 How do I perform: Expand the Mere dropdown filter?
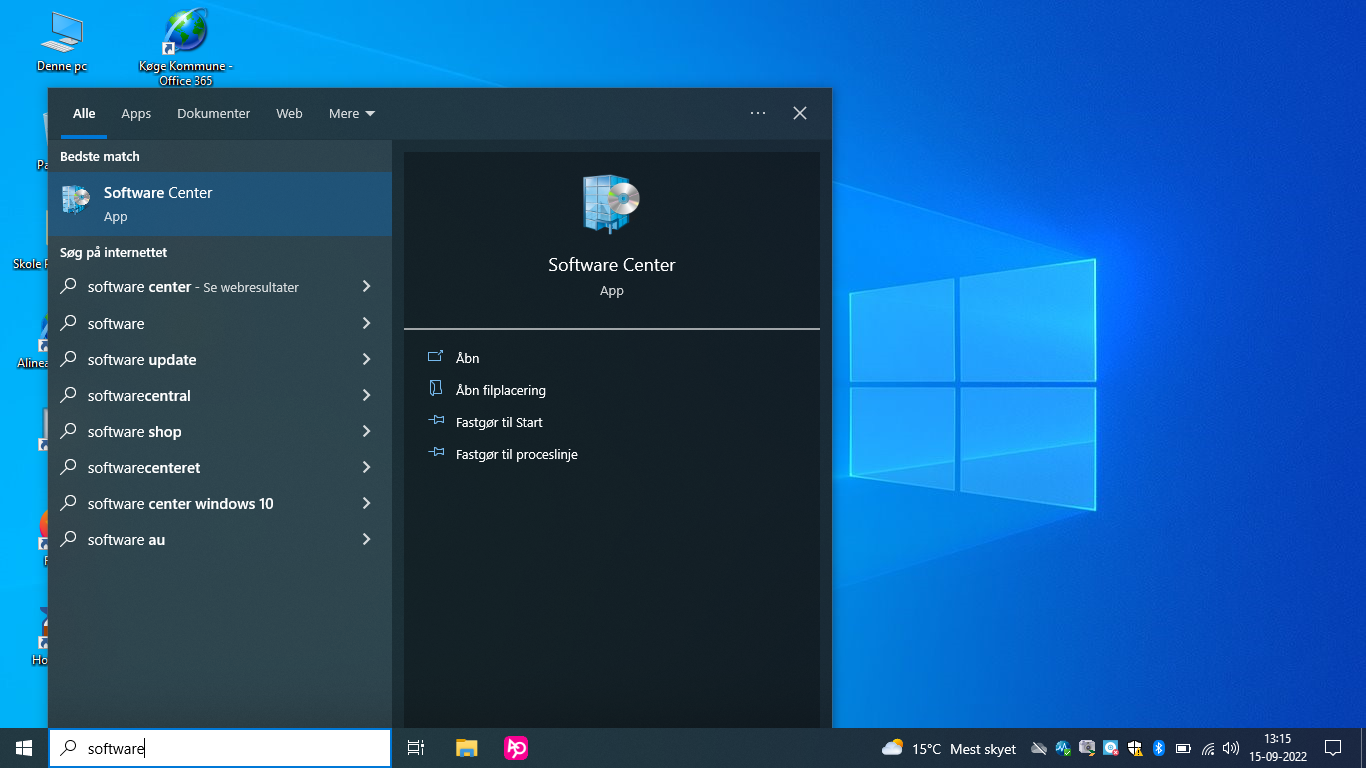(352, 114)
